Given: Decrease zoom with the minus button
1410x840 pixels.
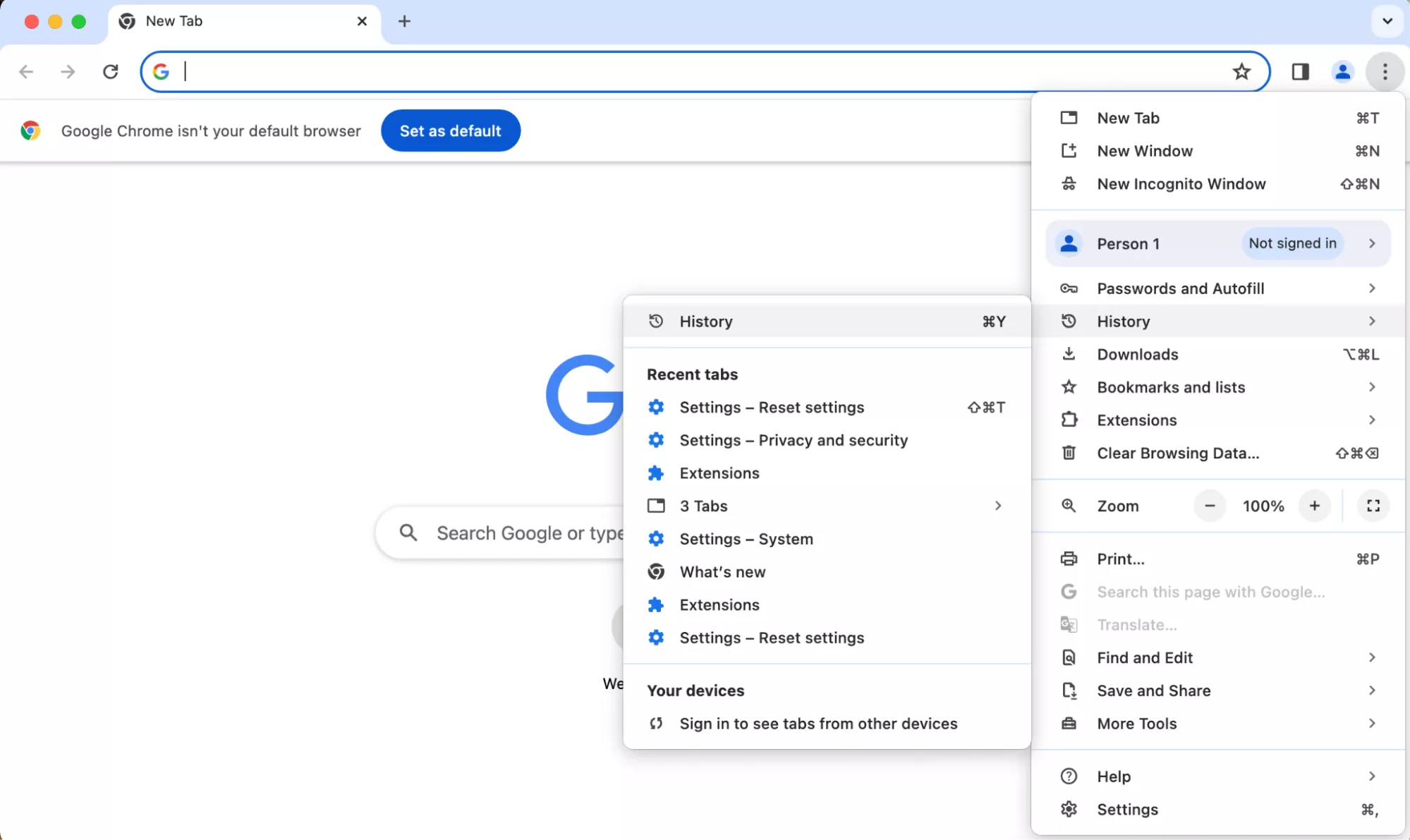Looking at the screenshot, I should coord(1210,506).
